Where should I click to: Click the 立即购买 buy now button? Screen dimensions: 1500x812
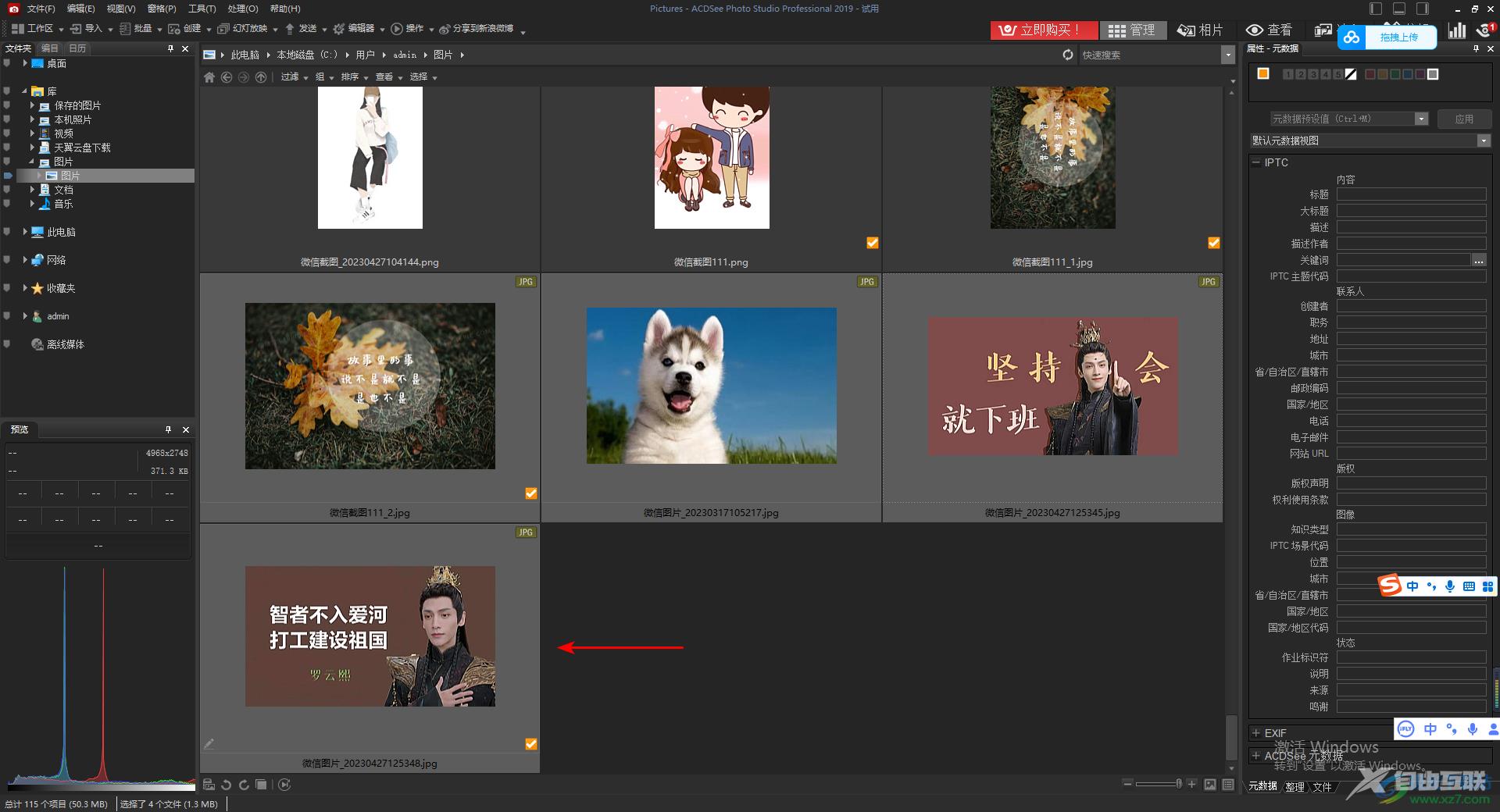coord(1044,30)
